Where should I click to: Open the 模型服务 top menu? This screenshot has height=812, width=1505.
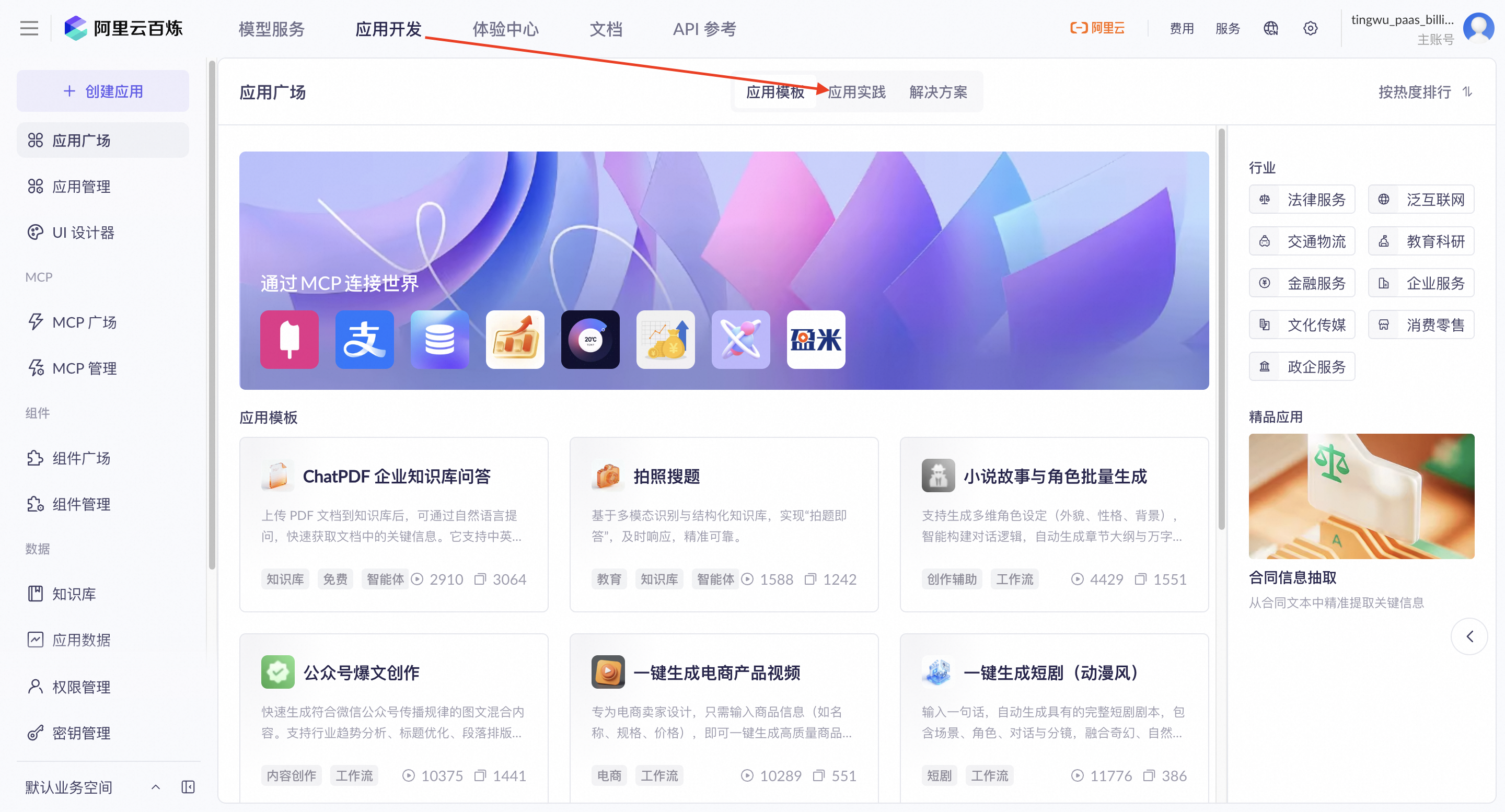pyautogui.click(x=271, y=29)
